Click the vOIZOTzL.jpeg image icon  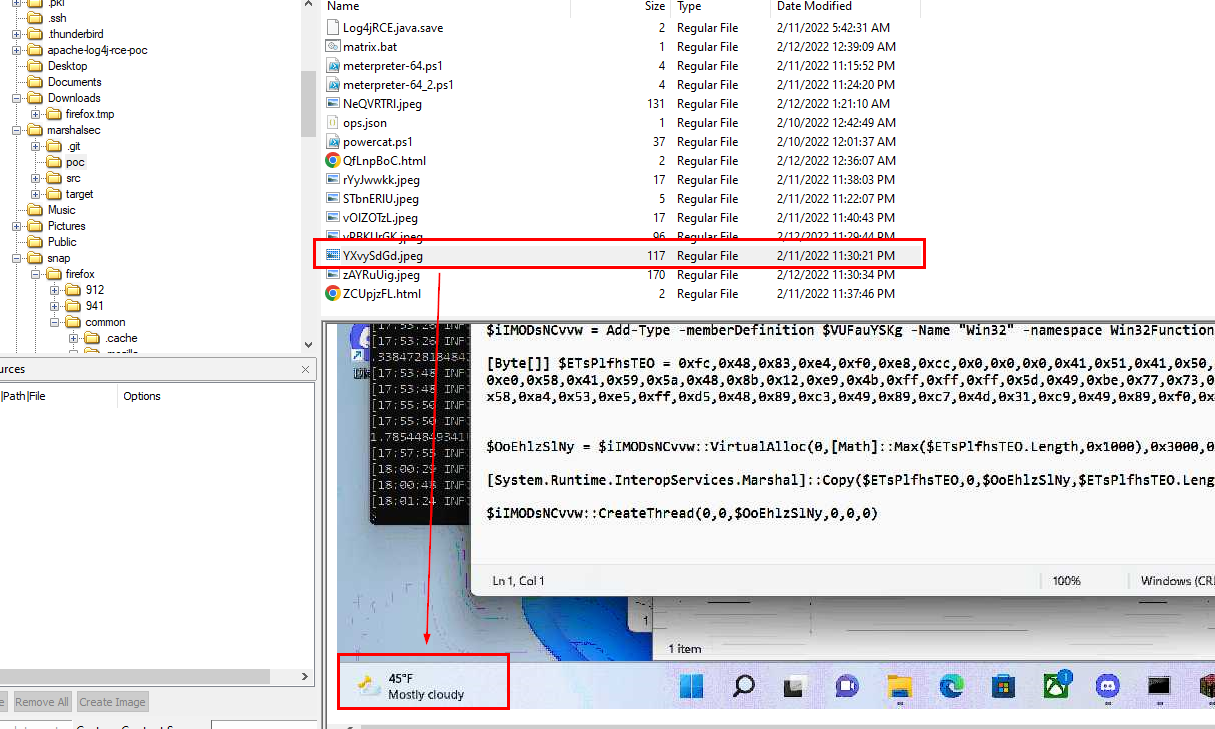(333, 218)
